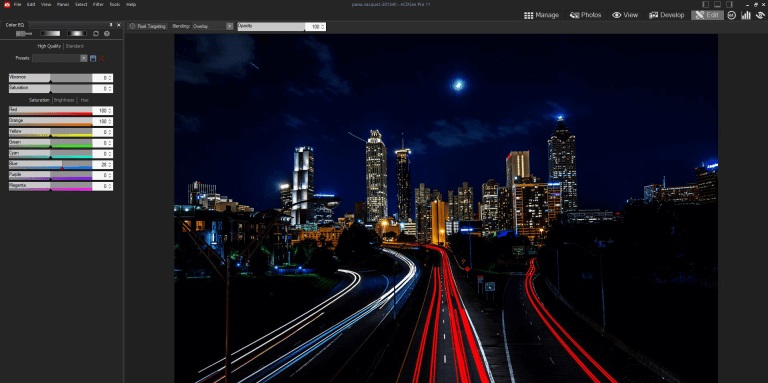
Task: Adjust the global Saturation slider
Action: click(50, 89)
